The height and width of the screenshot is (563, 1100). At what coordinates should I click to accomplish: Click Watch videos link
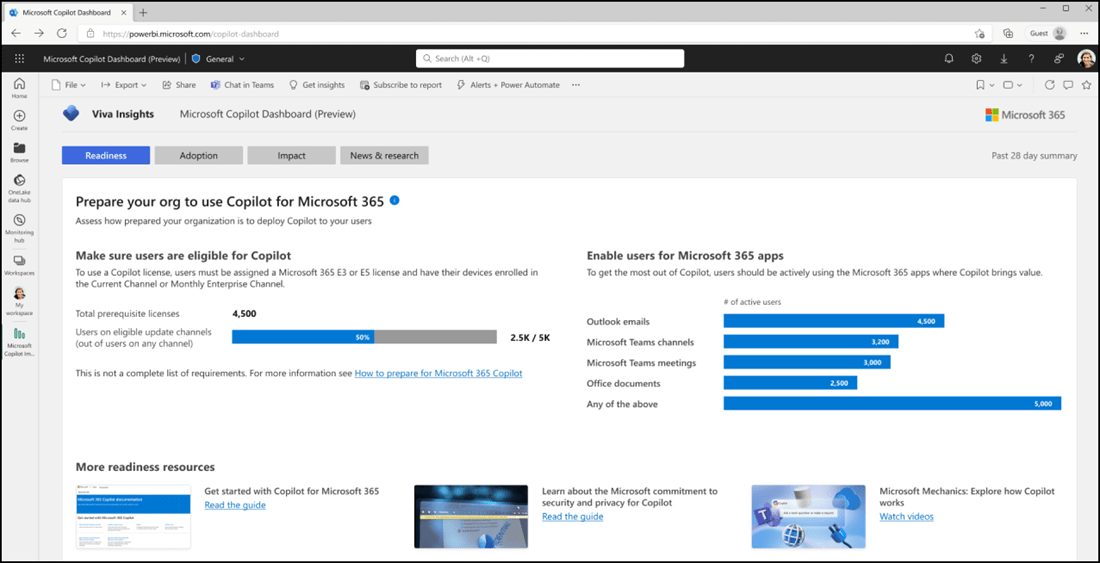[906, 517]
